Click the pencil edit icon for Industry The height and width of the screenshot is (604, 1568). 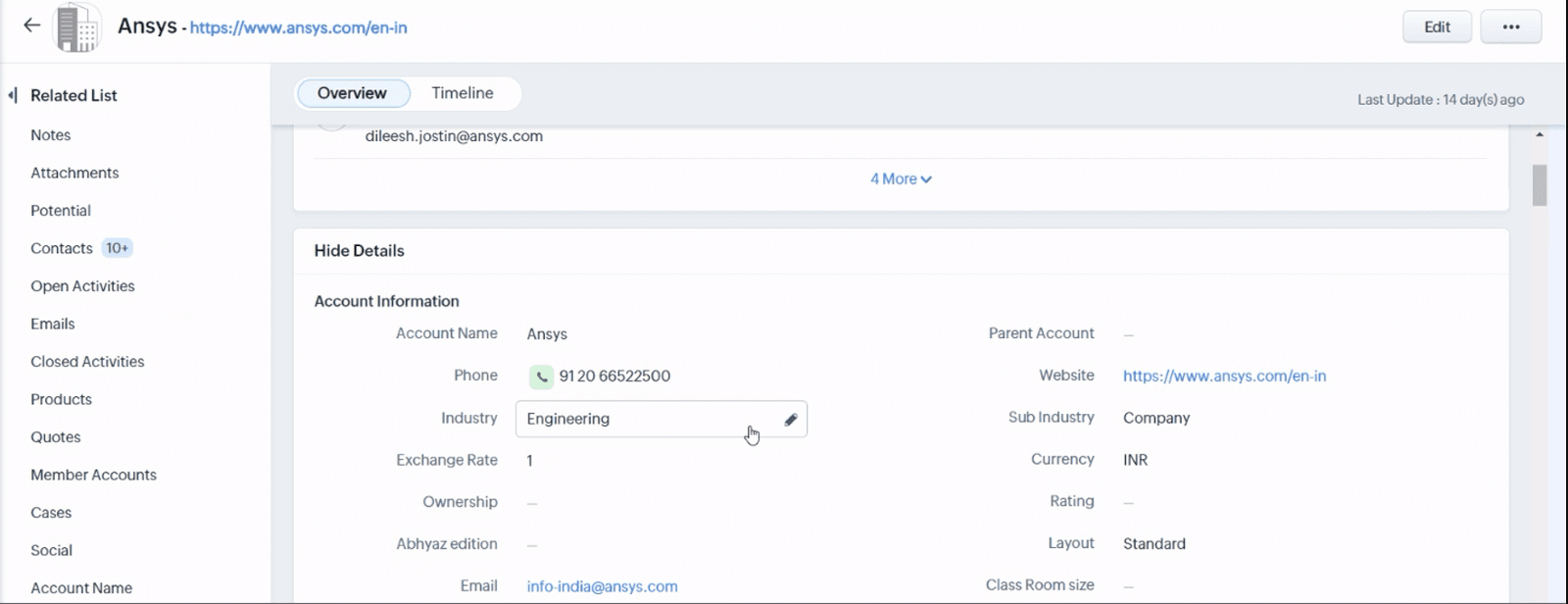(x=791, y=420)
